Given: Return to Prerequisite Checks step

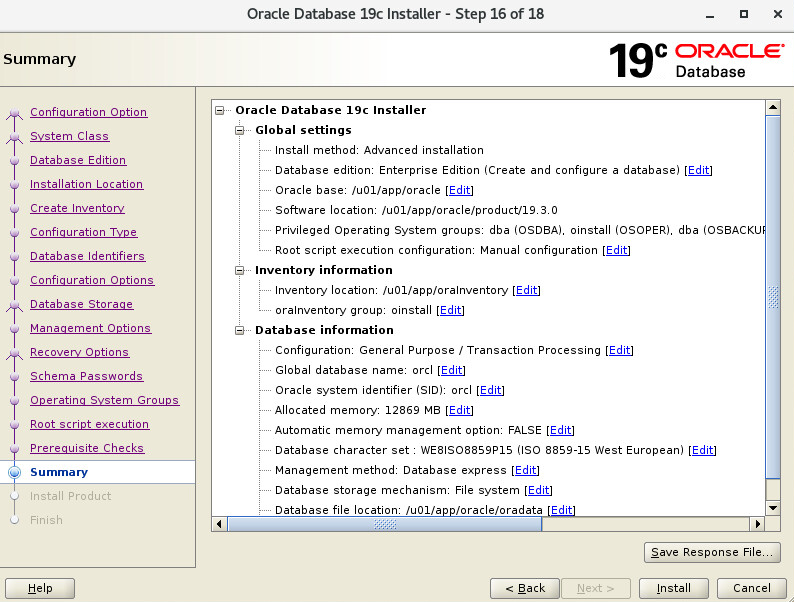Looking at the screenshot, I should point(87,448).
